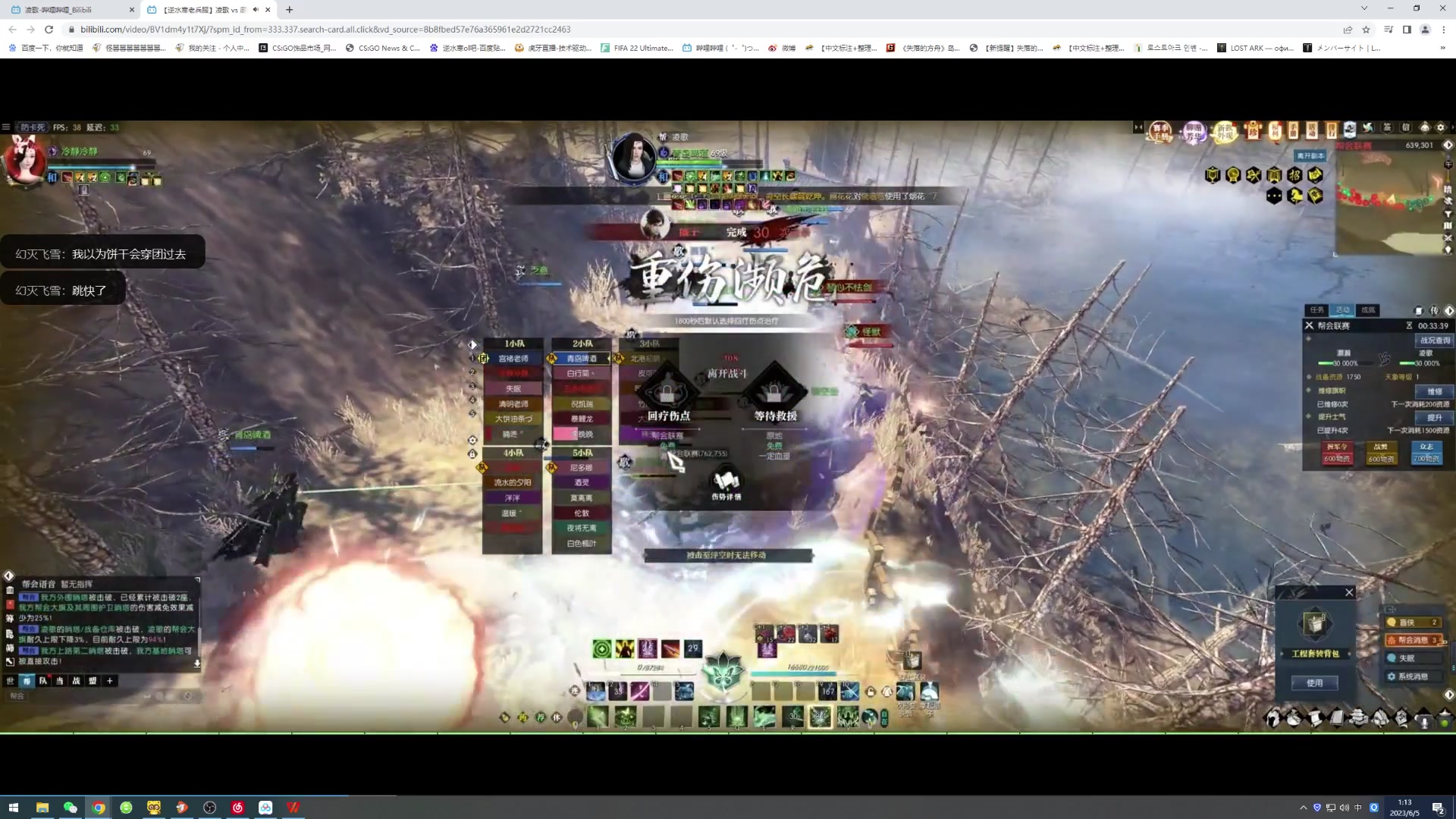Go back to the previous page

pyautogui.click(x=12, y=30)
